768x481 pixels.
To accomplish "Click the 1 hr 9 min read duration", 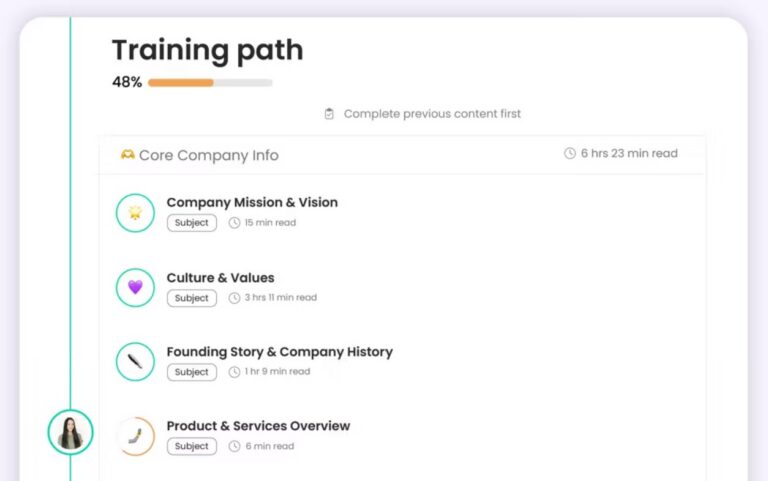I will coord(277,372).
